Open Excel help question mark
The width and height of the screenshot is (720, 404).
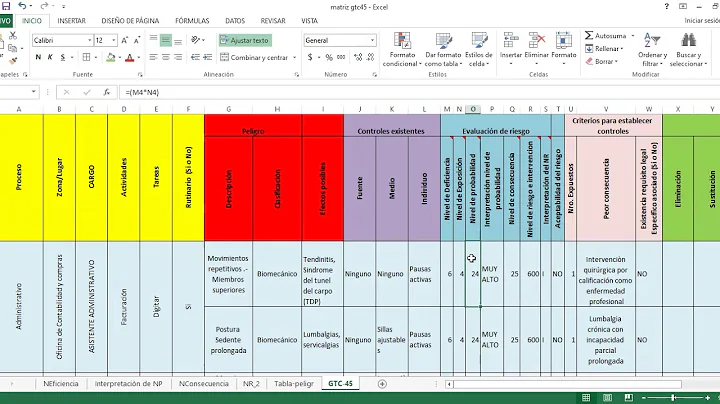(x=666, y=6)
